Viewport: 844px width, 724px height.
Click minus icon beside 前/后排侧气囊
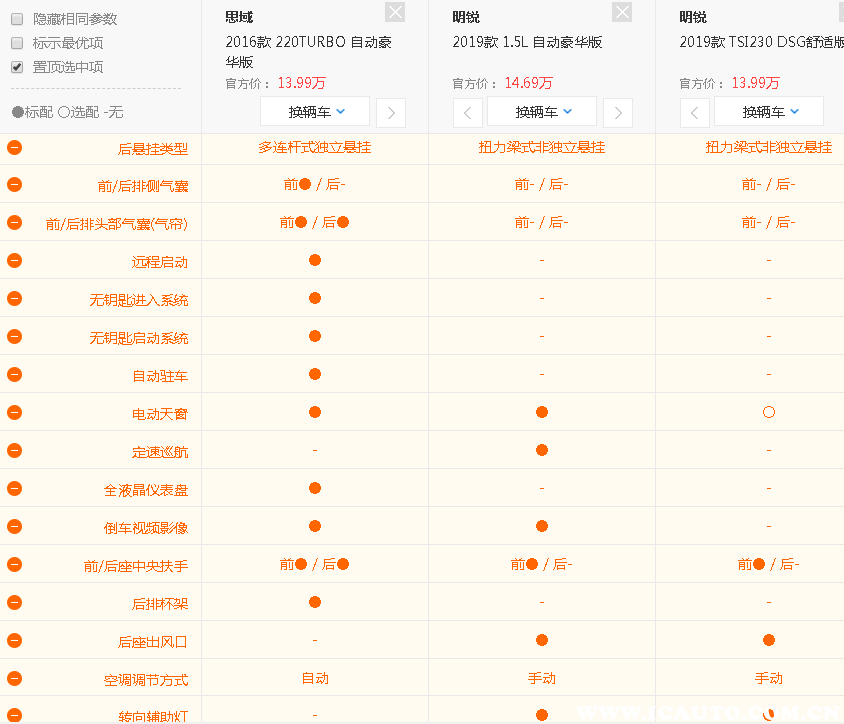(x=15, y=185)
